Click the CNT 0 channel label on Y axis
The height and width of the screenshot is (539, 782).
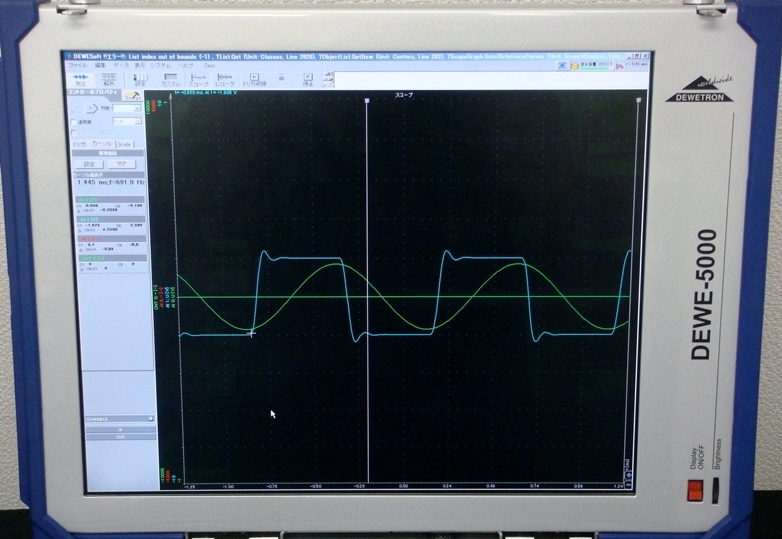(156, 297)
